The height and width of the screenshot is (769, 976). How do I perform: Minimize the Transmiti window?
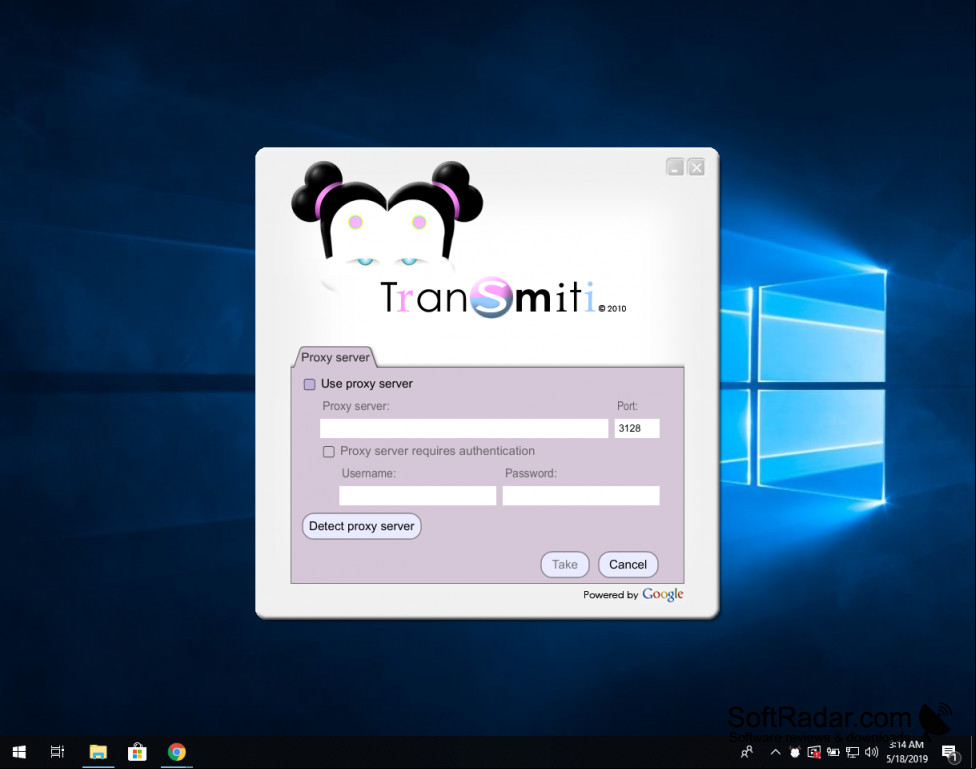[x=675, y=167]
